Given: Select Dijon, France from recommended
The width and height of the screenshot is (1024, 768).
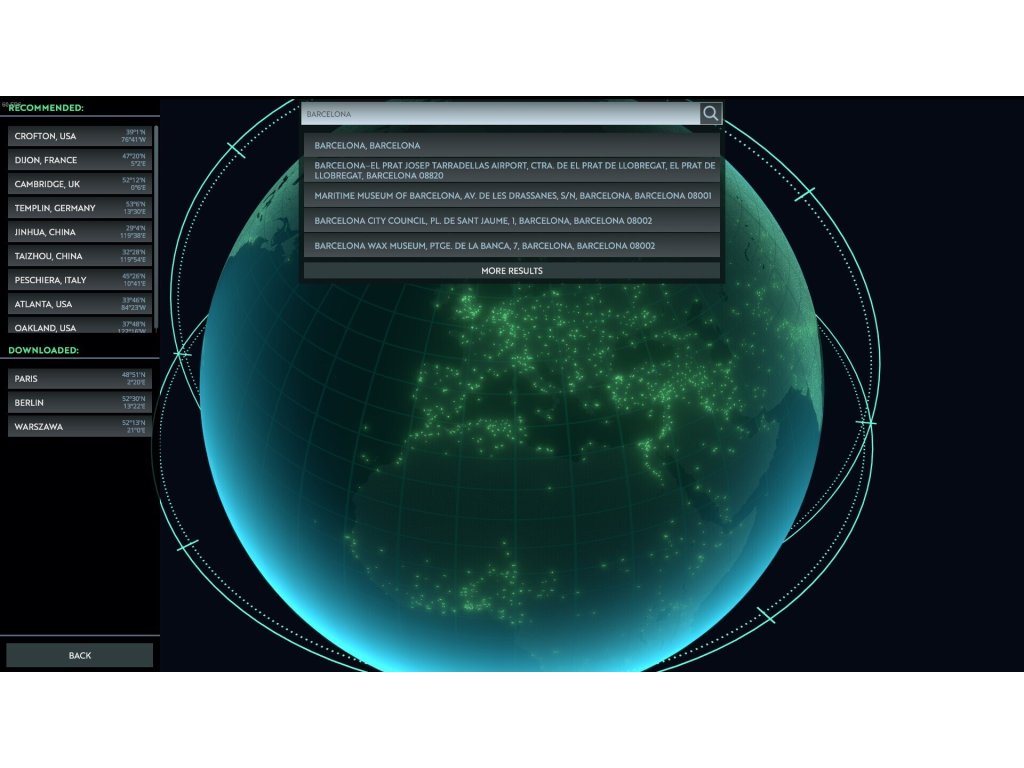Looking at the screenshot, I should click(x=80, y=160).
